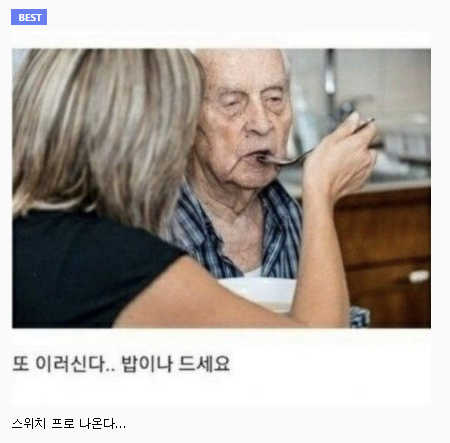Image resolution: width=450 pixels, height=443 pixels.
Task: Click the blue BEST badge
Action: [x=29, y=17]
